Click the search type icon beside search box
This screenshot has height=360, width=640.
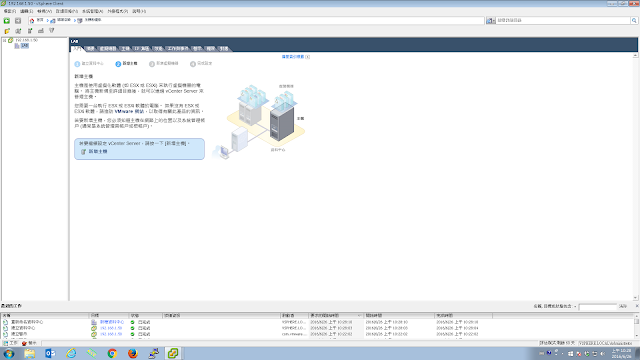489,20
